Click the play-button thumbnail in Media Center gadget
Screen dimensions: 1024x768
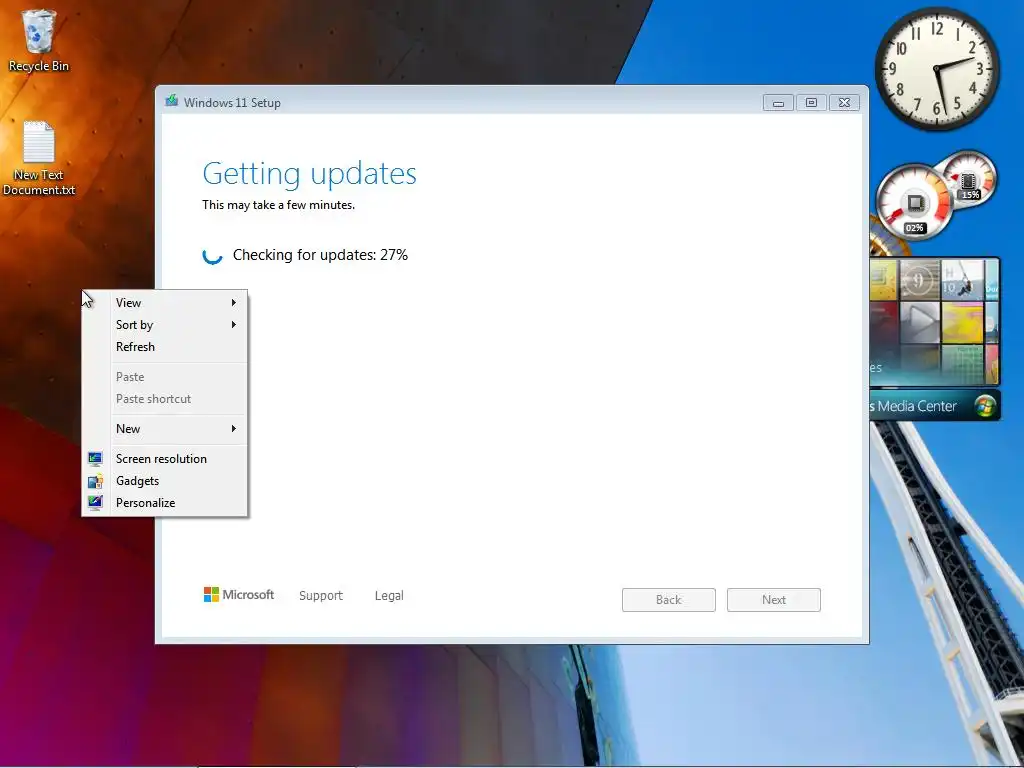pyautogui.click(x=920, y=321)
